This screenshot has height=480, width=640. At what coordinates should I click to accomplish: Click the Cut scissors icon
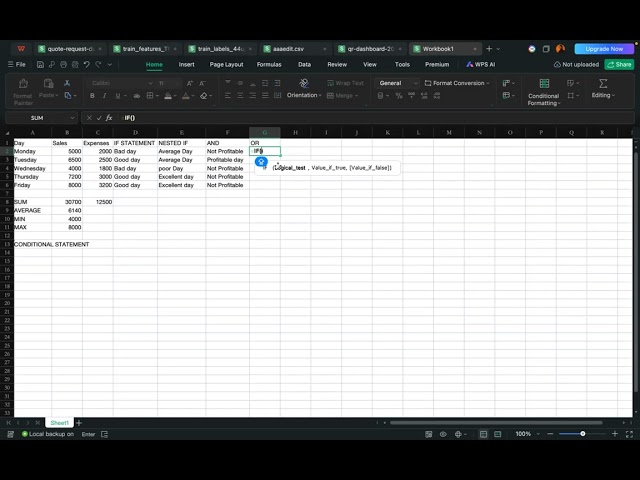tap(67, 83)
